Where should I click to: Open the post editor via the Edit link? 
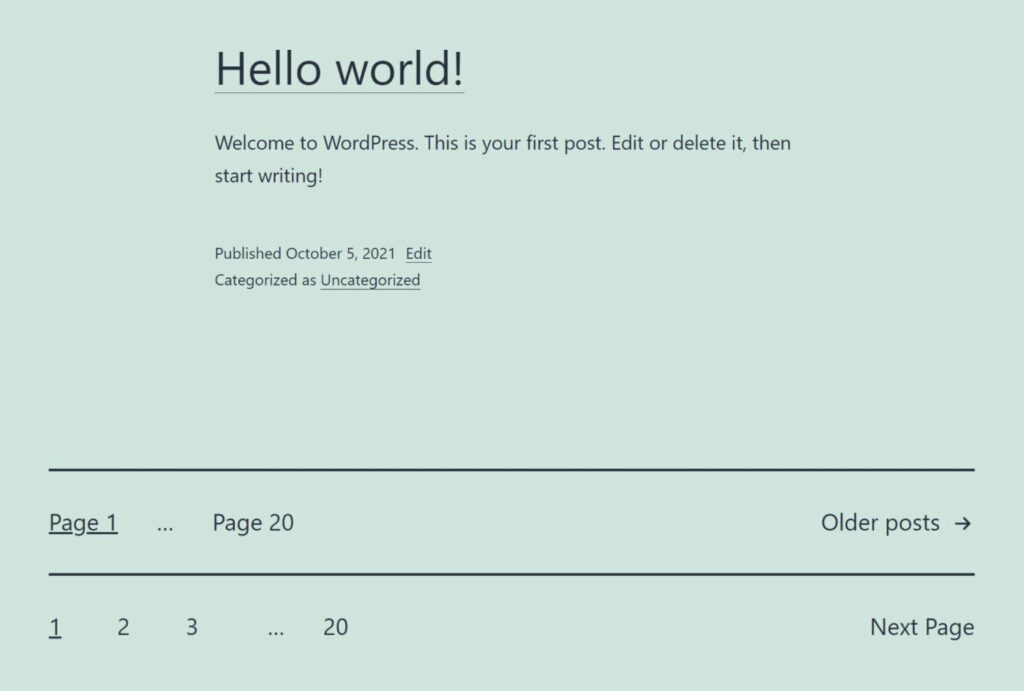418,253
